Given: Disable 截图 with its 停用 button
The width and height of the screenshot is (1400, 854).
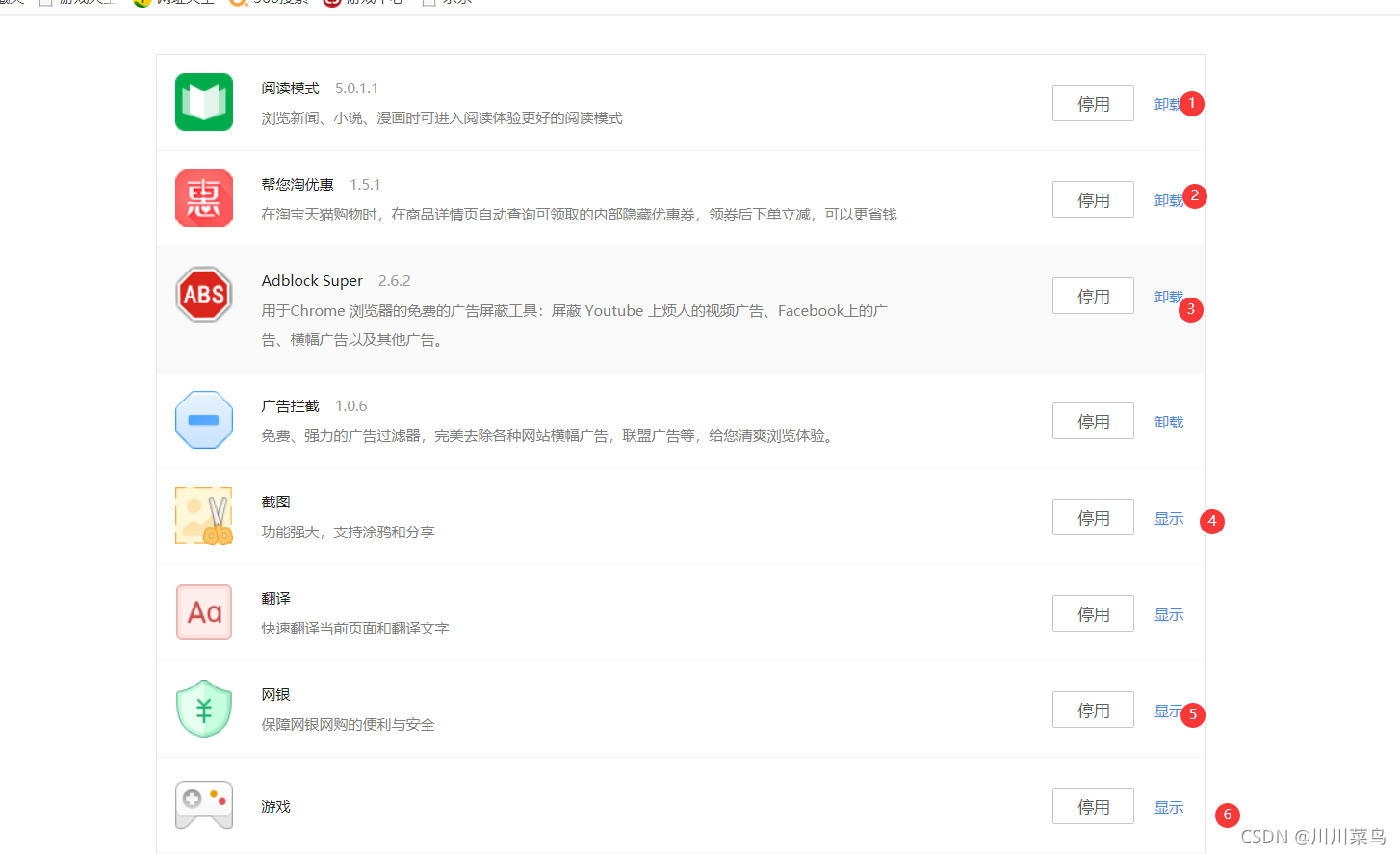Looking at the screenshot, I should [x=1093, y=518].
